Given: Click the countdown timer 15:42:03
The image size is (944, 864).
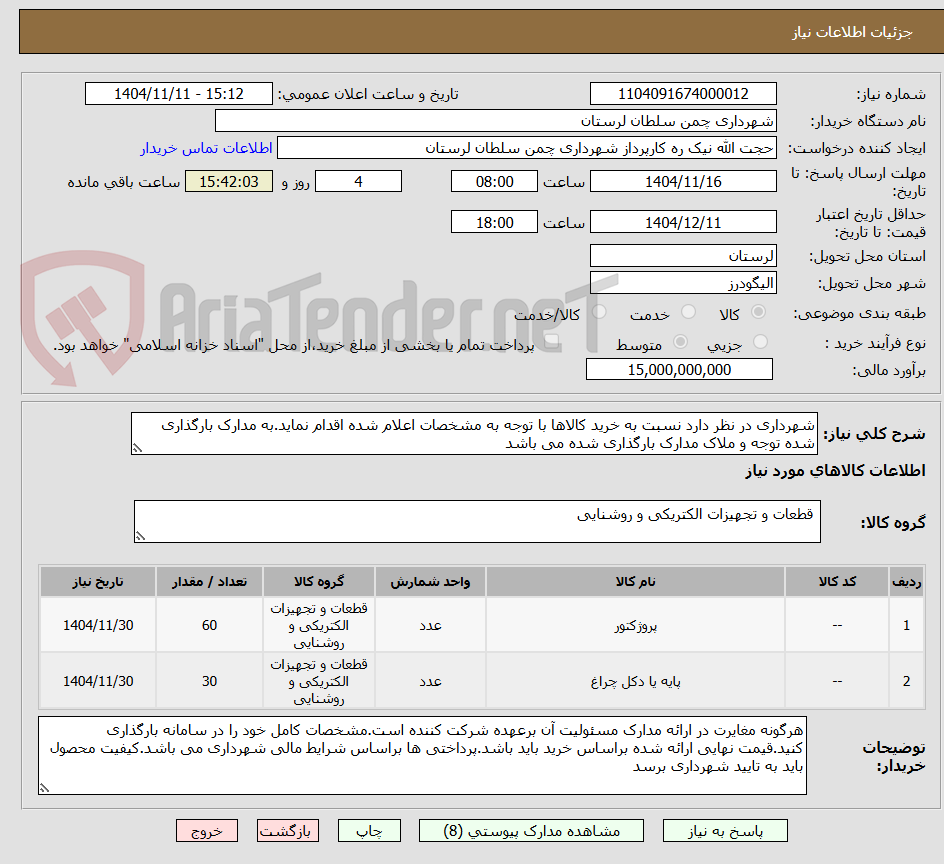Looking at the screenshot, I should 229,181.
